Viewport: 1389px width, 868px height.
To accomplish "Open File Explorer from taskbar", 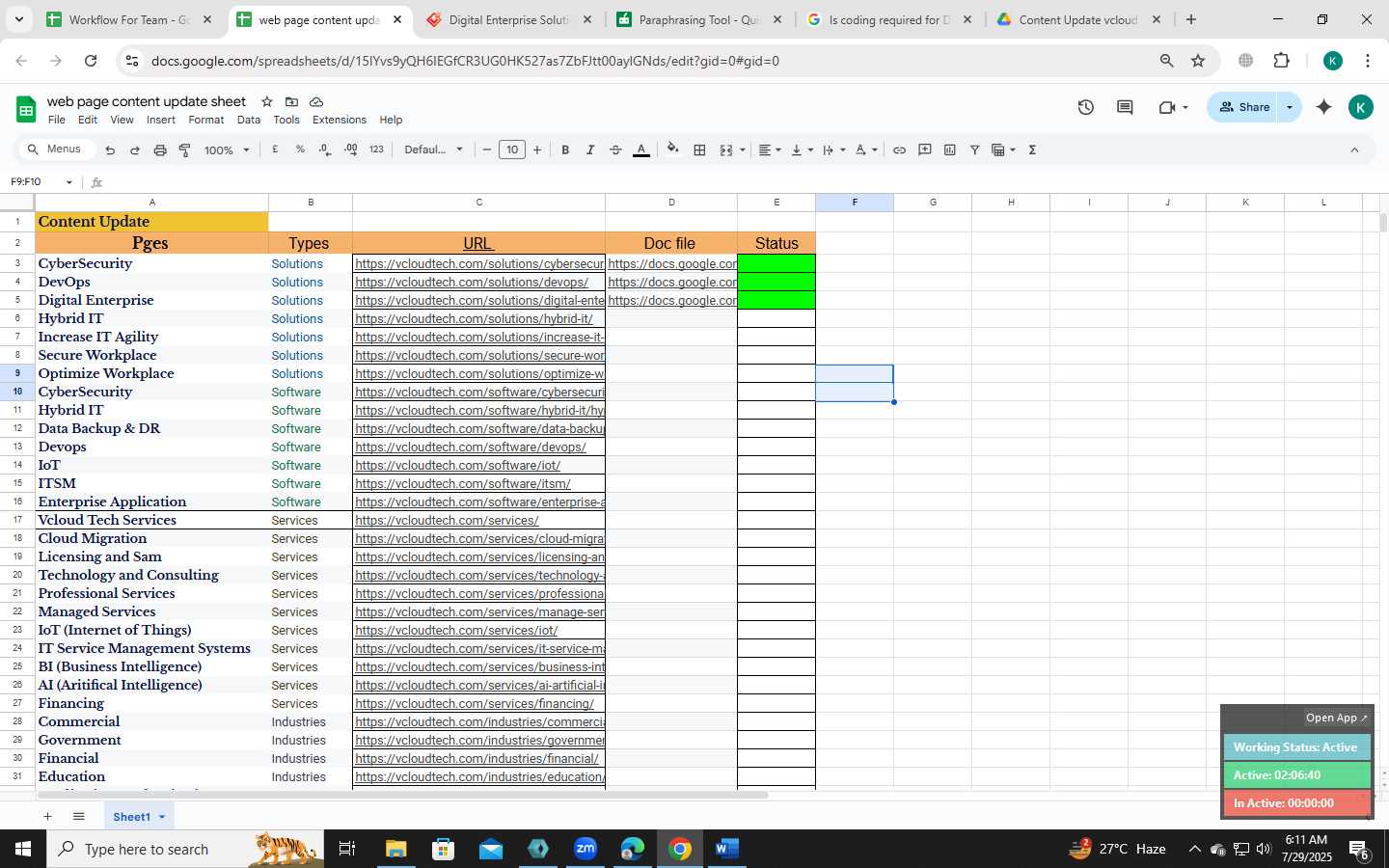I will pos(396,849).
